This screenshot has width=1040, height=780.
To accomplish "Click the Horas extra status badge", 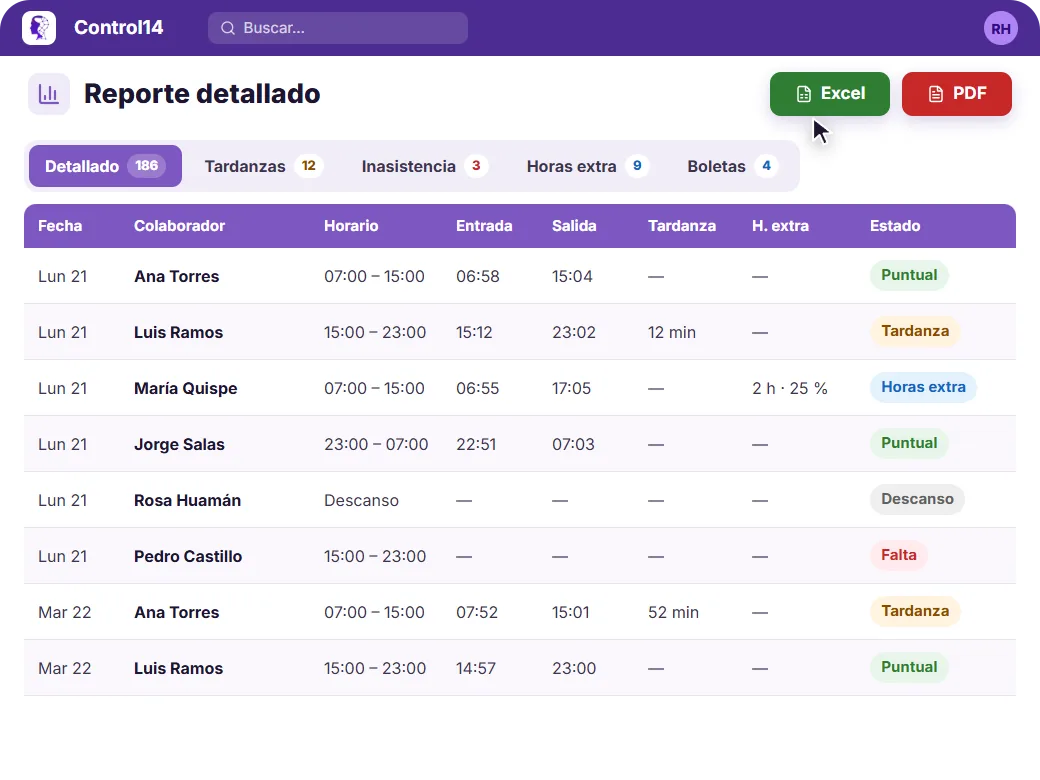I will (x=923, y=387).
